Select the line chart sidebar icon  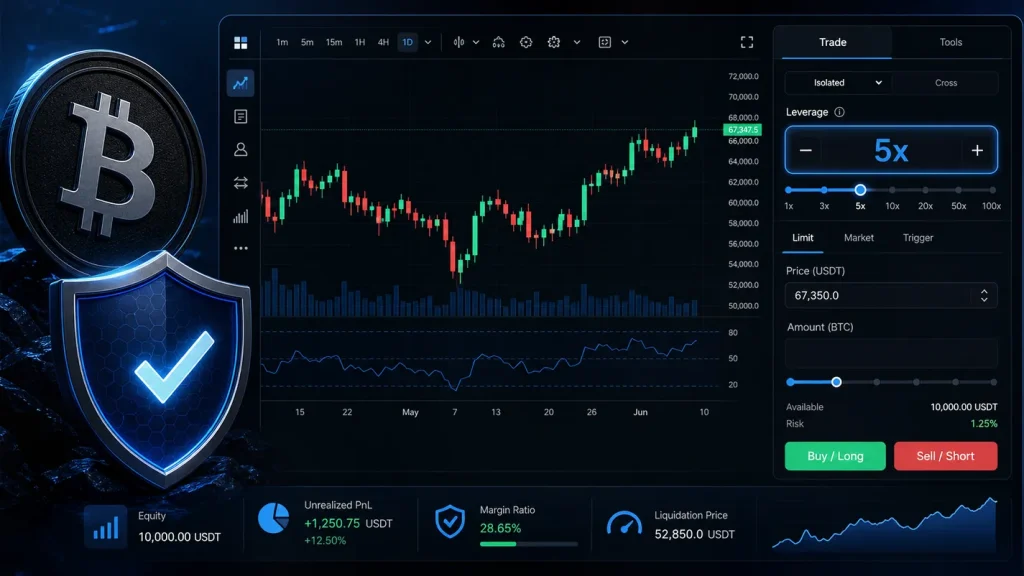coord(240,83)
